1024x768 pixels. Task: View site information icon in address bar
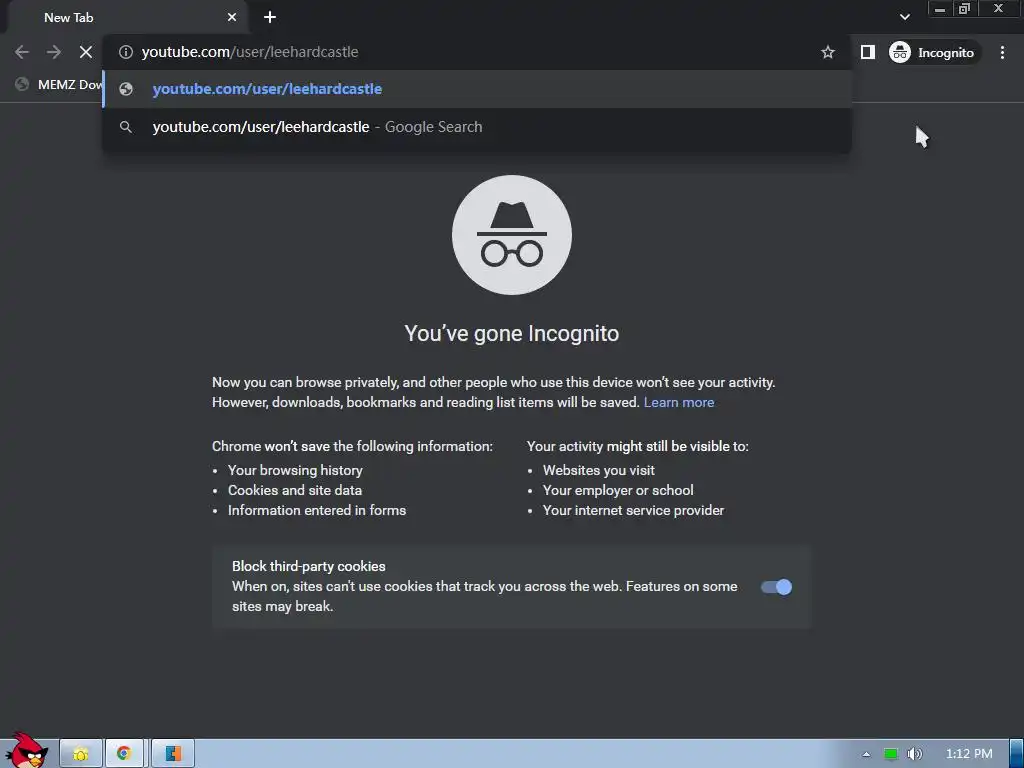pos(126,52)
